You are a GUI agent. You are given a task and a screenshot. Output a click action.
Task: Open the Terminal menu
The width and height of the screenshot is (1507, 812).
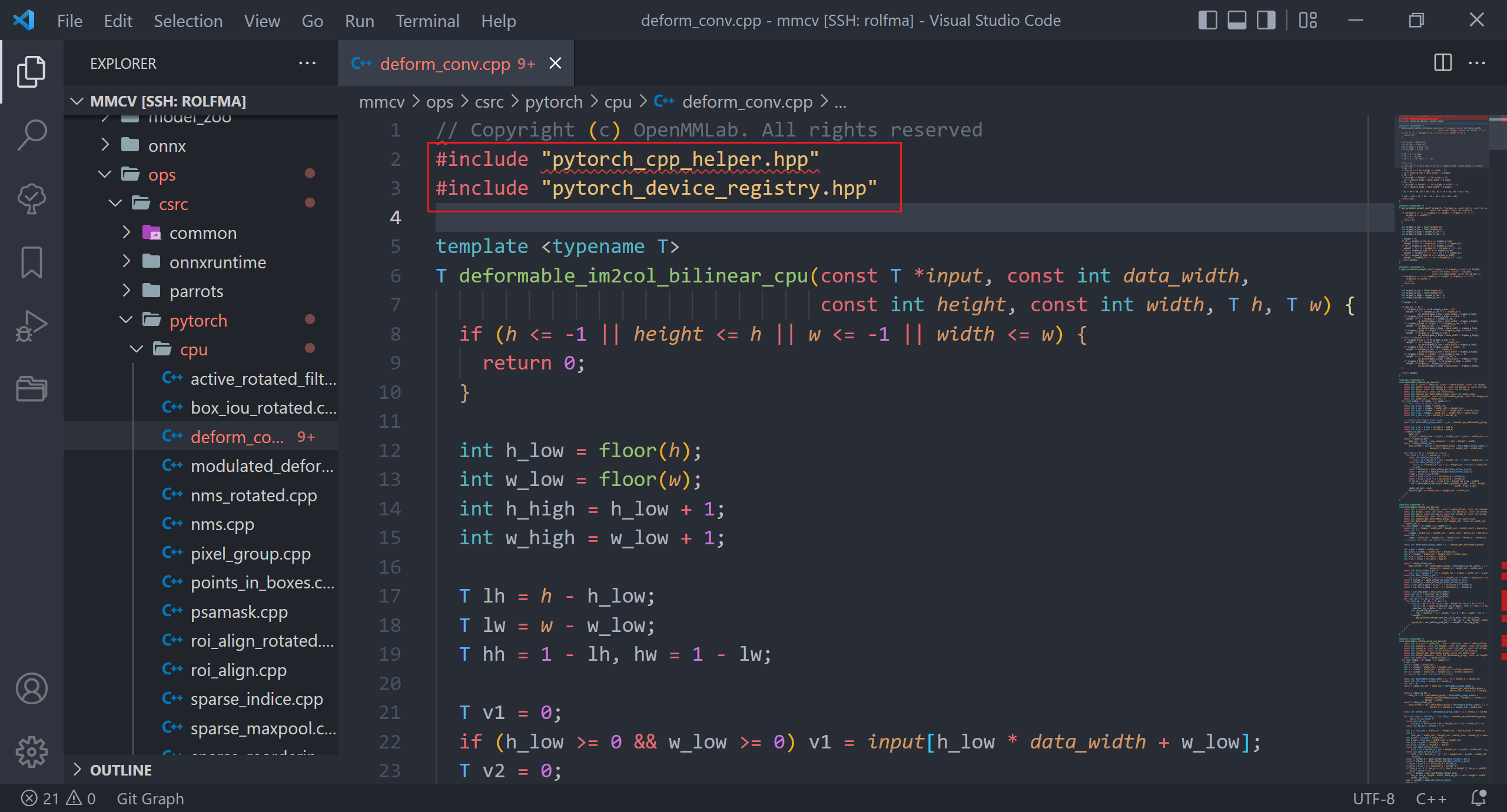[x=427, y=21]
